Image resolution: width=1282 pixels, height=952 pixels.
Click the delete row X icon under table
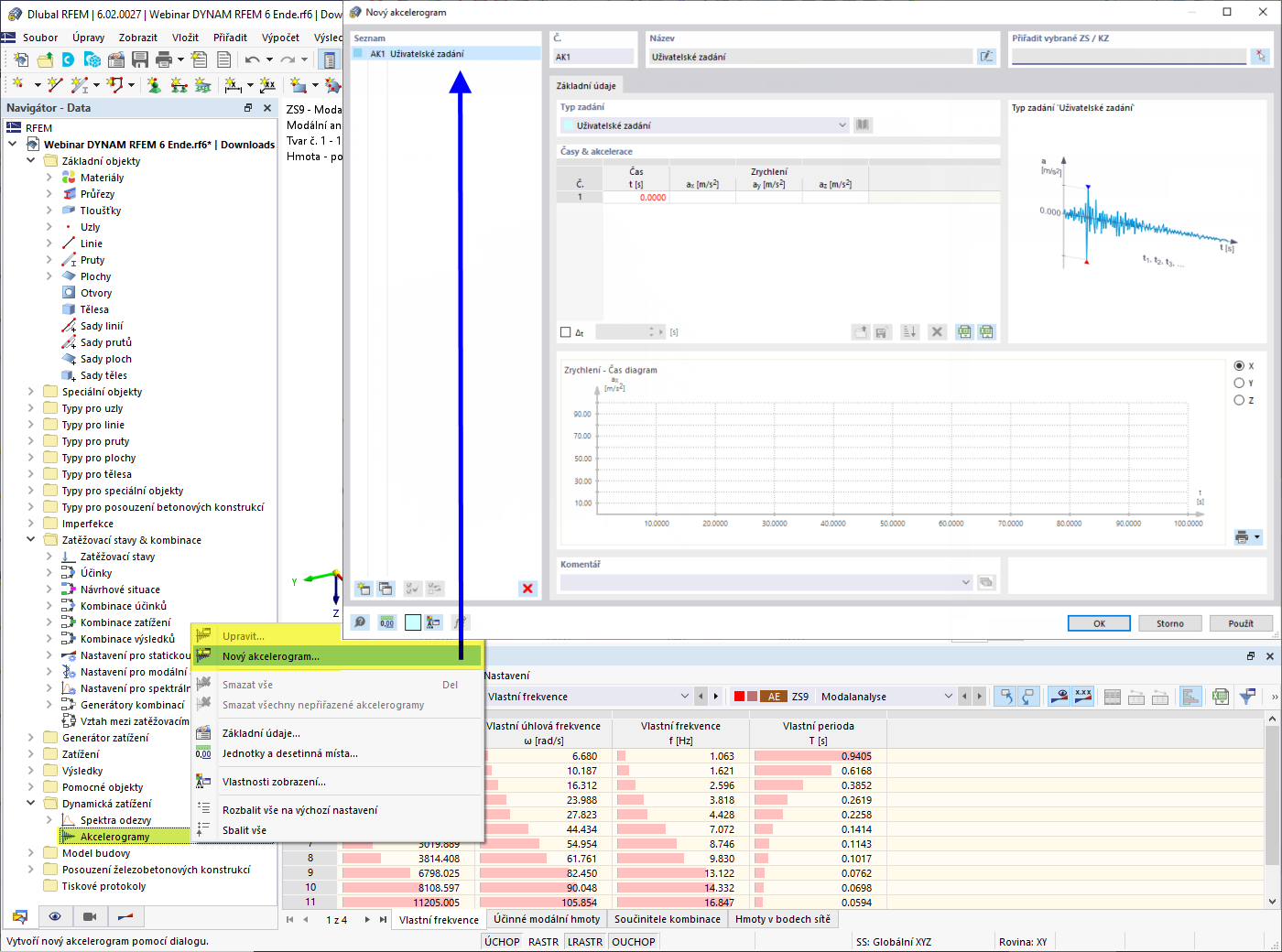[937, 332]
